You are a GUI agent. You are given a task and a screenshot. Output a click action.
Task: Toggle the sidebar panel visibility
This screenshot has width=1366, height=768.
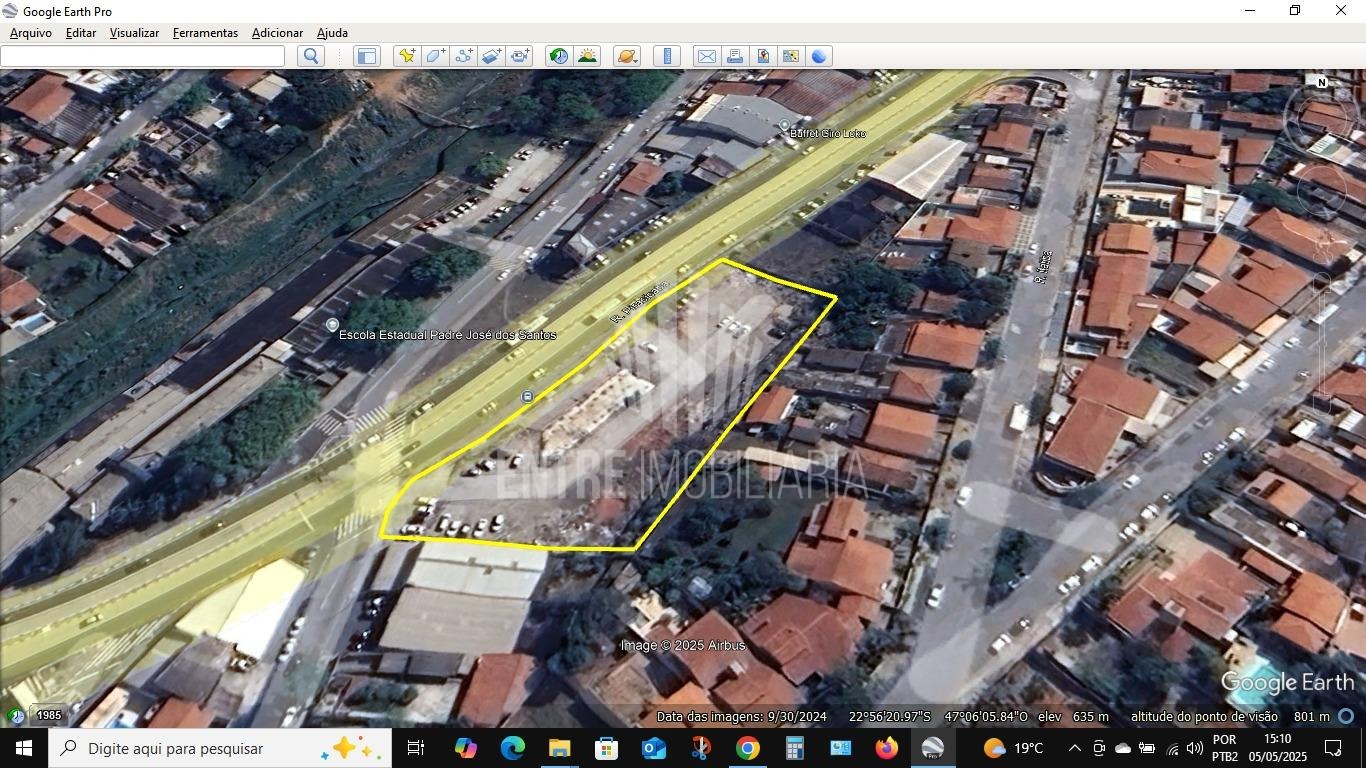(x=367, y=56)
